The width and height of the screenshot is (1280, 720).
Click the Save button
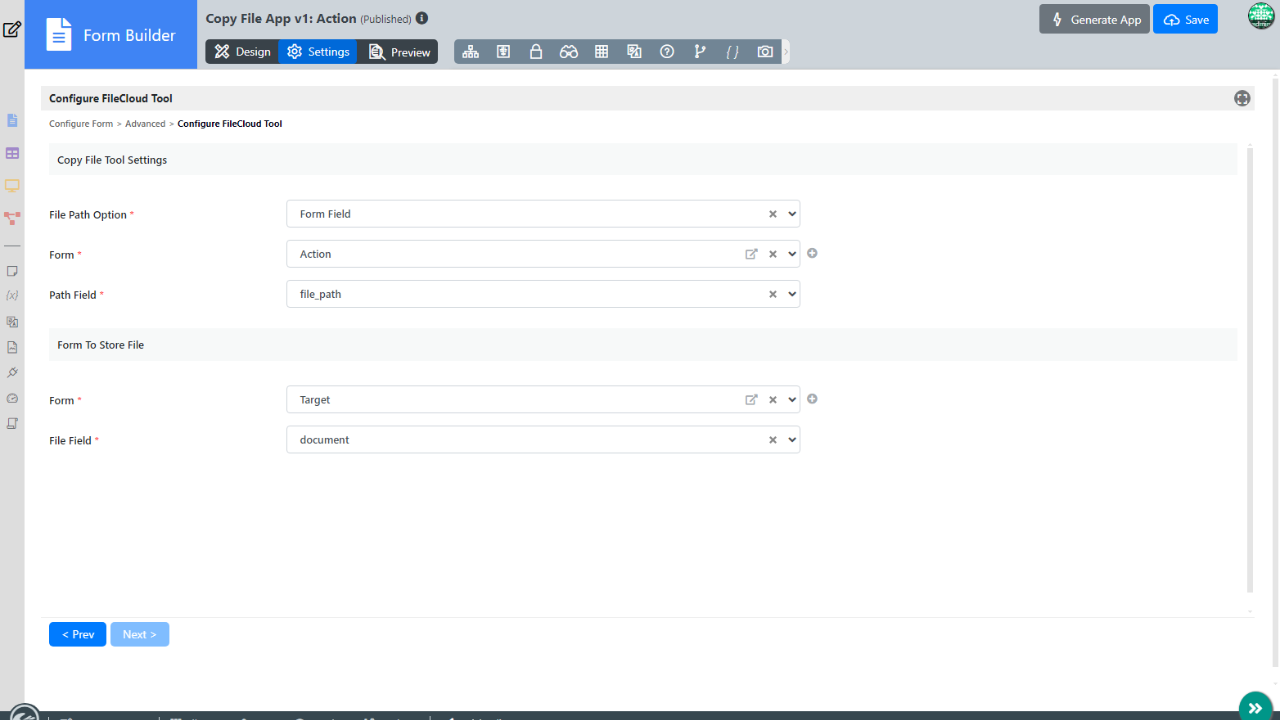click(1185, 19)
